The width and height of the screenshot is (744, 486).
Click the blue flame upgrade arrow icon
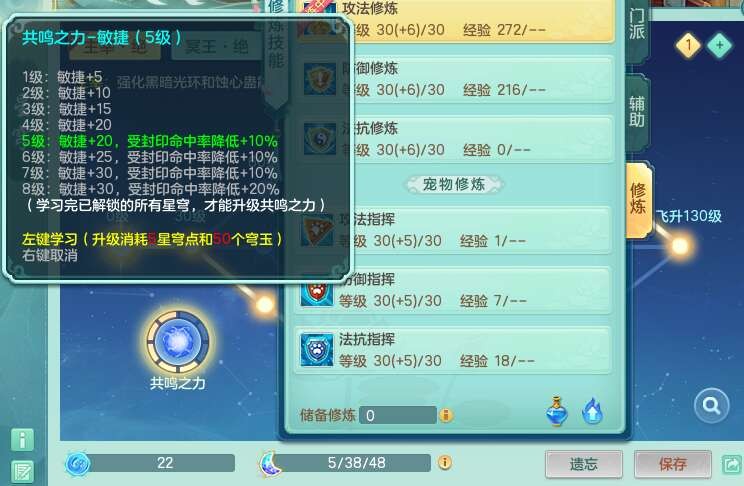[x=592, y=411]
